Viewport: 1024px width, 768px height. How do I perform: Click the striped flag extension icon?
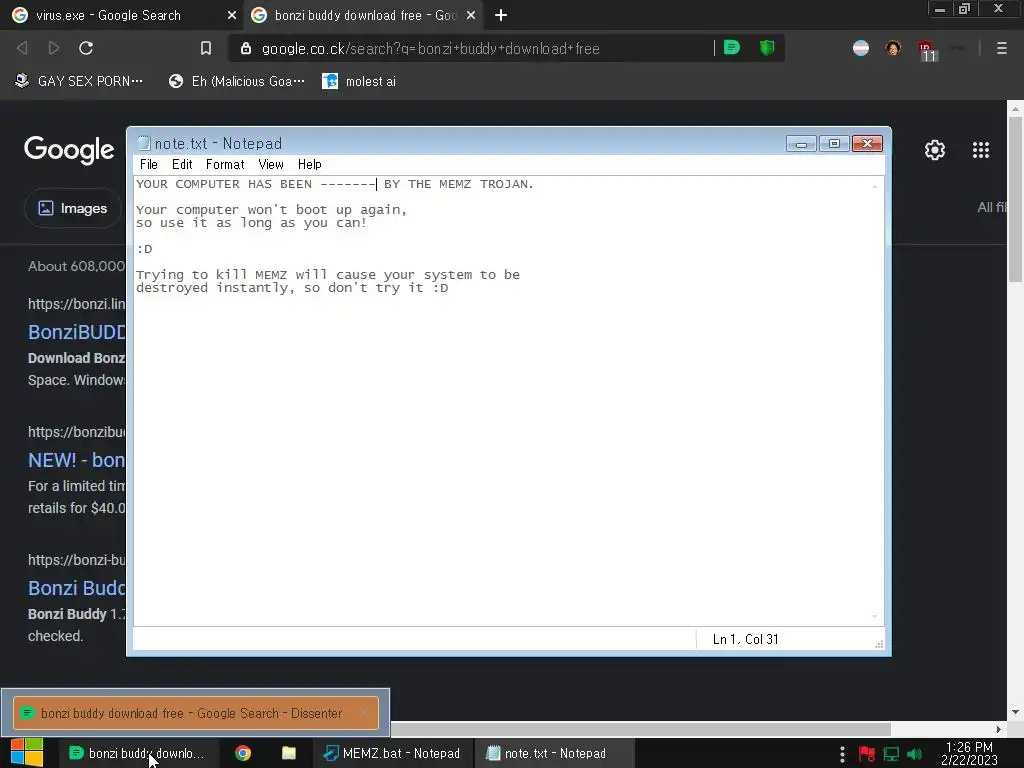[x=861, y=48]
